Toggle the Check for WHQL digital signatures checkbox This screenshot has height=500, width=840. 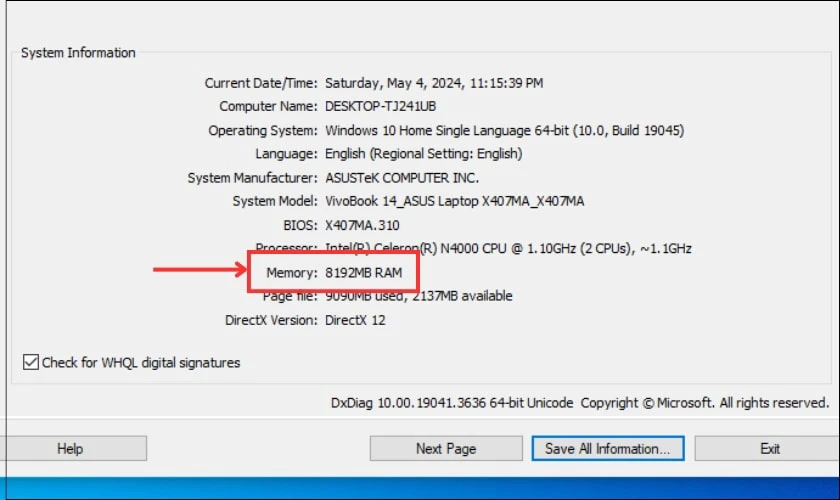31,362
